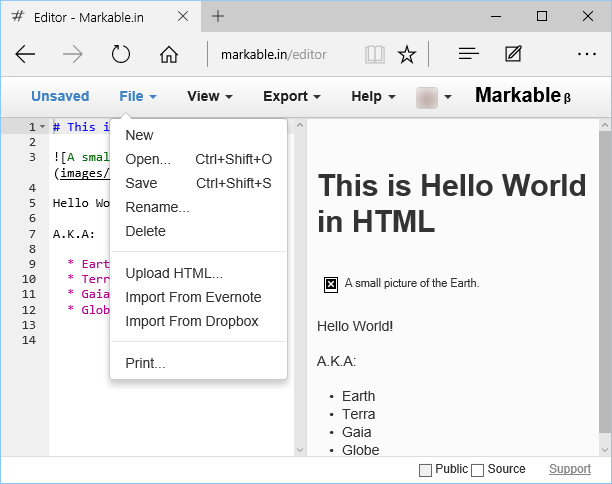Open browser more options ellipsis
612x484 pixels.
[587, 54]
